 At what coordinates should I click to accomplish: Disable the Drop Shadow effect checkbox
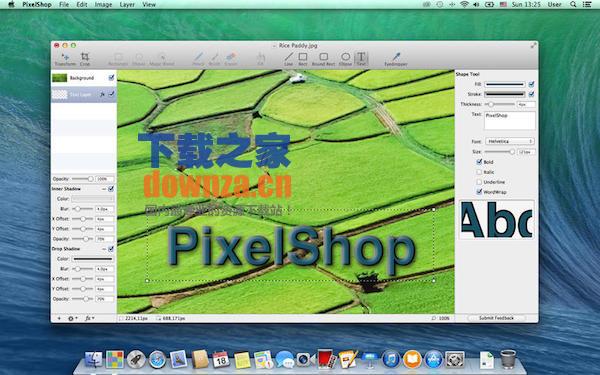pyautogui.click(x=111, y=249)
